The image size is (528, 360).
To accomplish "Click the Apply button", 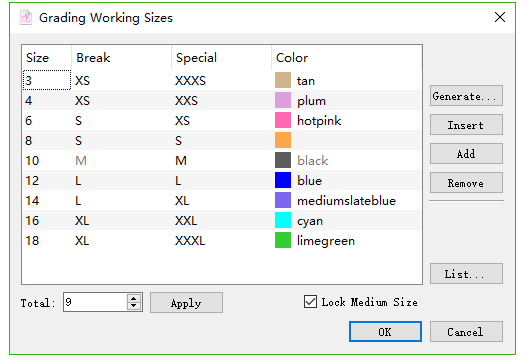I will click(186, 303).
